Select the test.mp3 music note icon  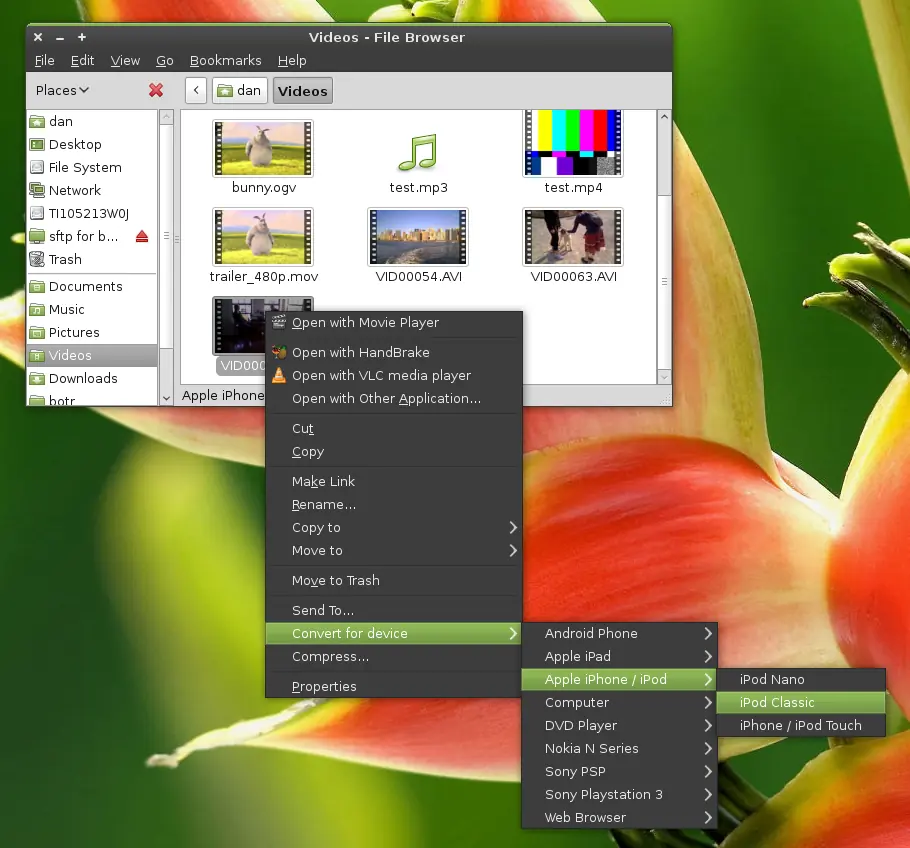[x=418, y=153]
